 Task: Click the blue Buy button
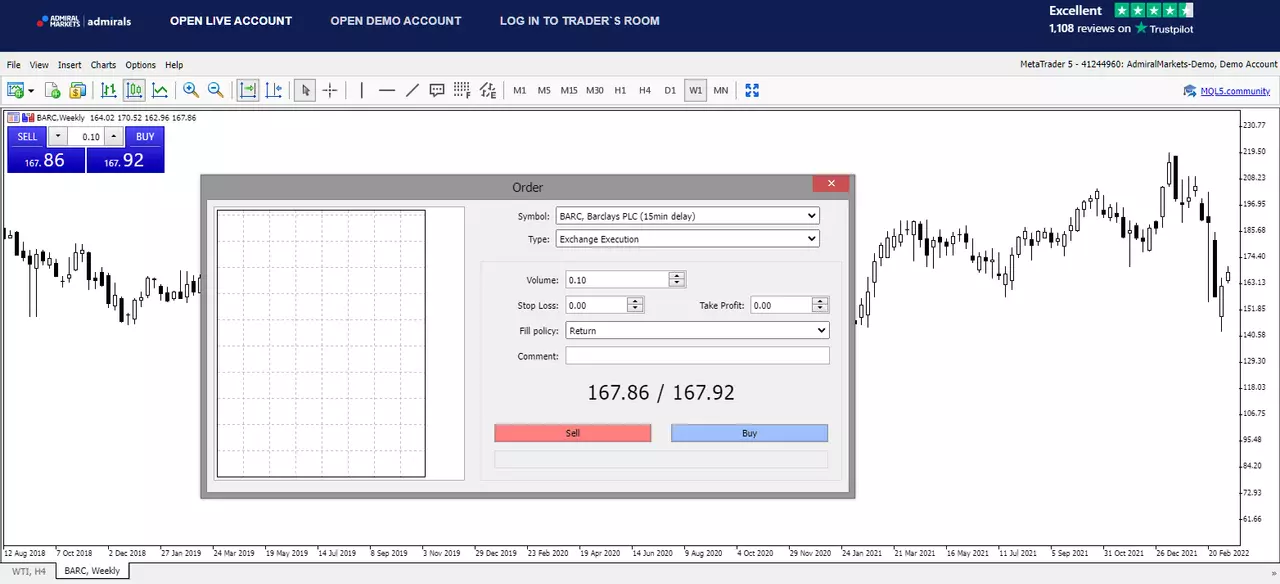click(750, 433)
